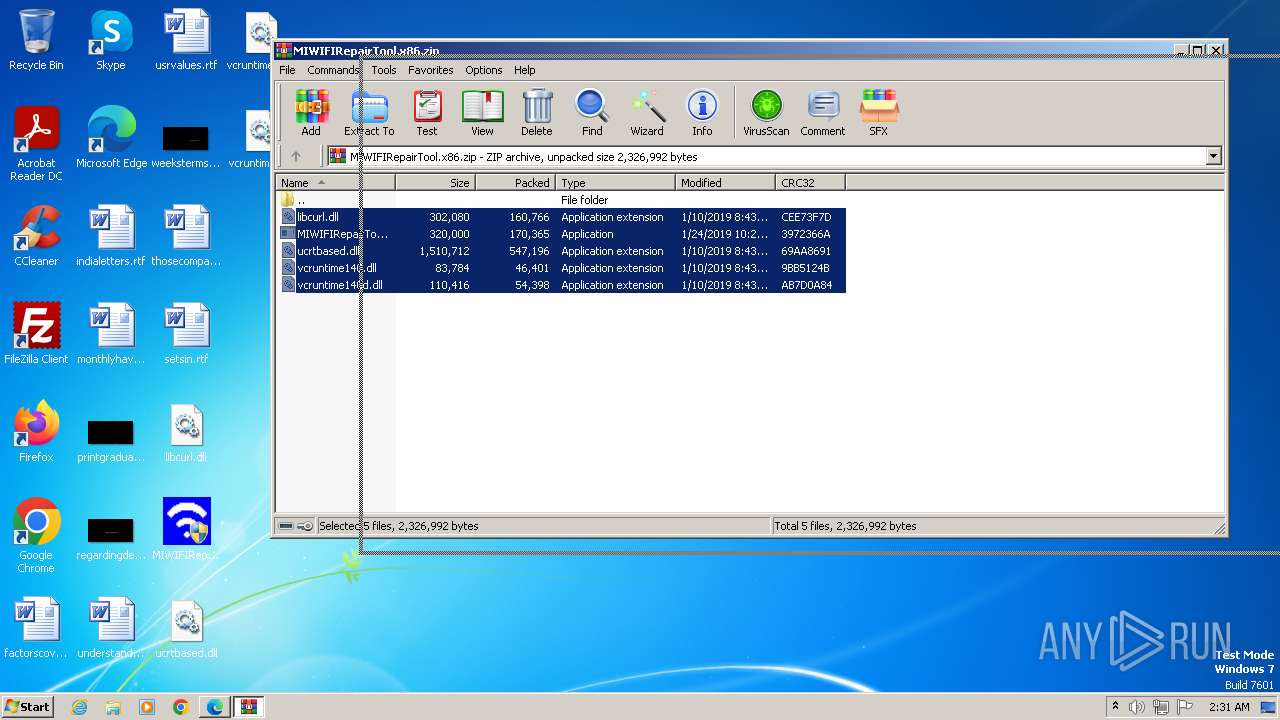This screenshot has height=720, width=1280.
Task: Select the libcurl.dll row in archive
Action: pos(561,217)
